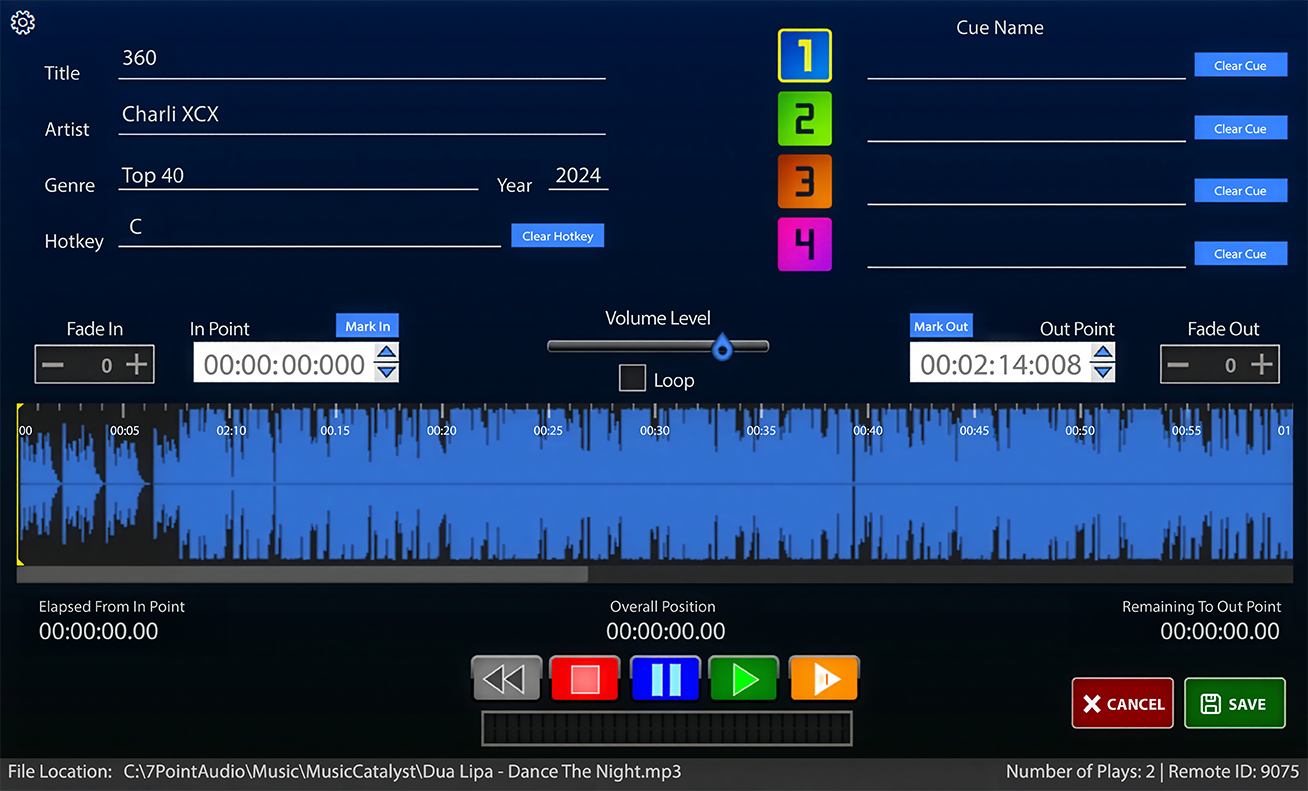This screenshot has width=1308, height=791.
Task: Enable the Loop checkbox
Action: [x=632, y=378]
